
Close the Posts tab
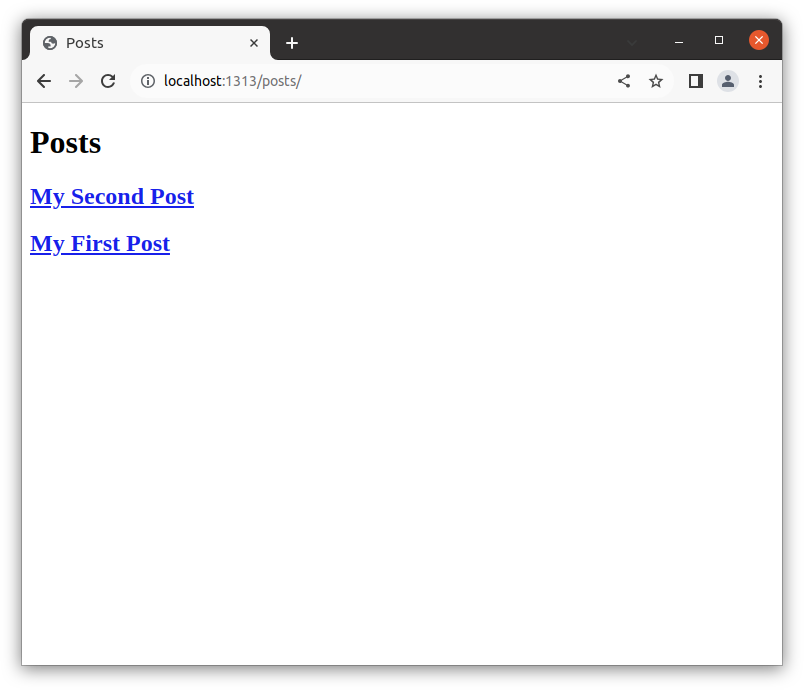[254, 43]
